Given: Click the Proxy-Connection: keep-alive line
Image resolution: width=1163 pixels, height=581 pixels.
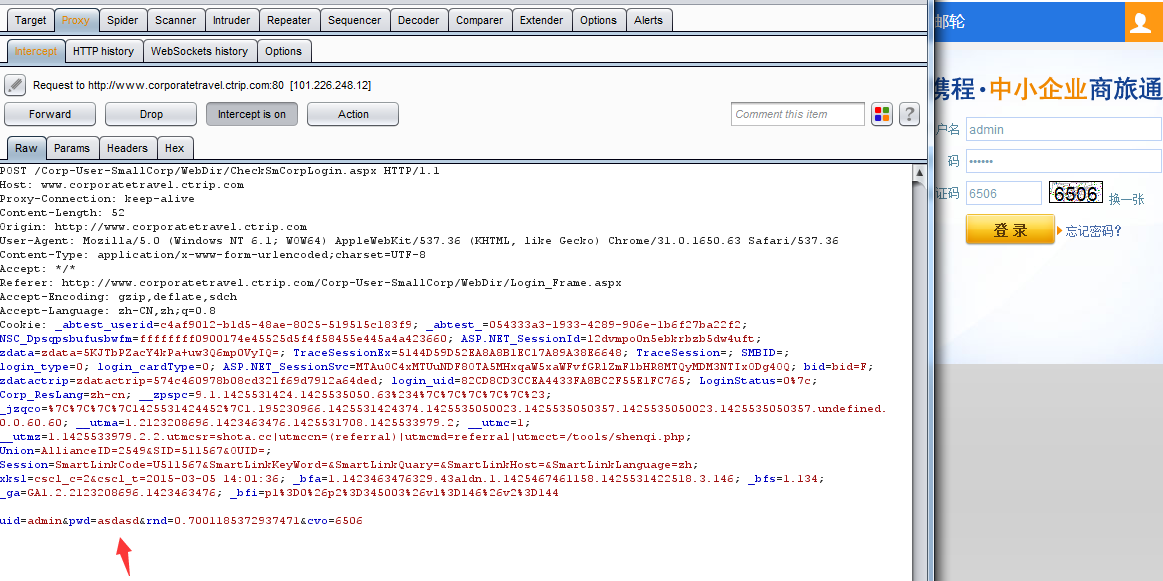Looking at the screenshot, I should [97, 199].
